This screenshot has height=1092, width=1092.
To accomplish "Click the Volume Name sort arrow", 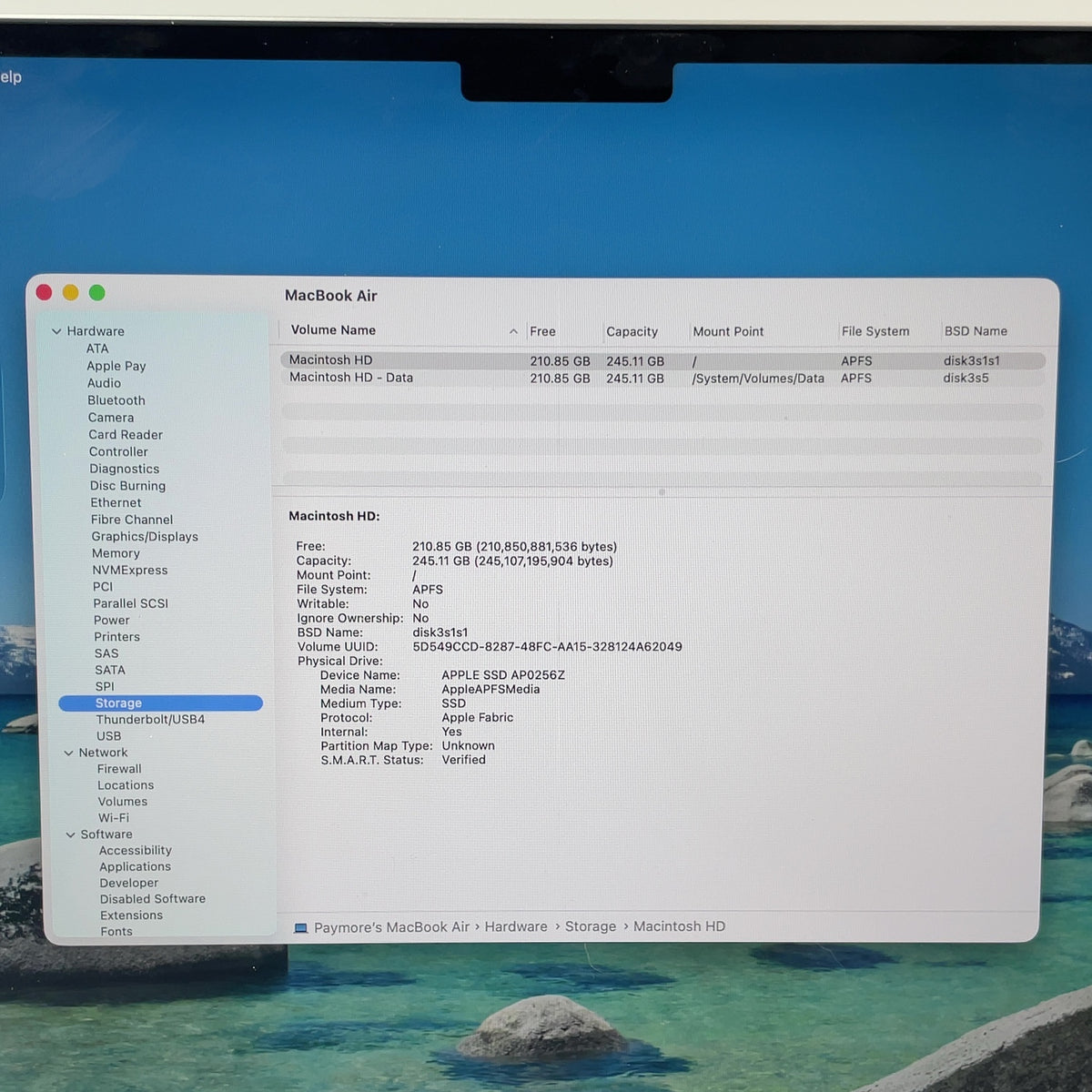I will 513,331.
